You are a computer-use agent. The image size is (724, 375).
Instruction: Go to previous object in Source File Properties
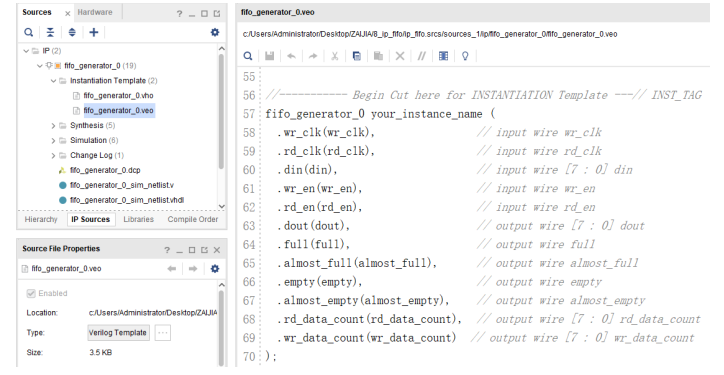tap(172, 269)
